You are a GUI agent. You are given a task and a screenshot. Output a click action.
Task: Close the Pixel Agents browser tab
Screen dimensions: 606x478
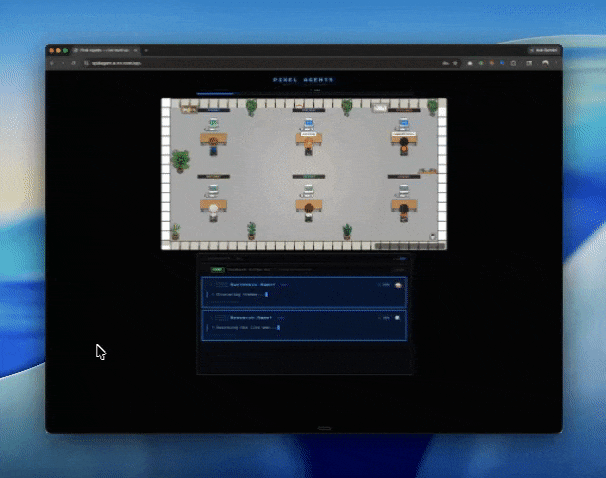136,50
